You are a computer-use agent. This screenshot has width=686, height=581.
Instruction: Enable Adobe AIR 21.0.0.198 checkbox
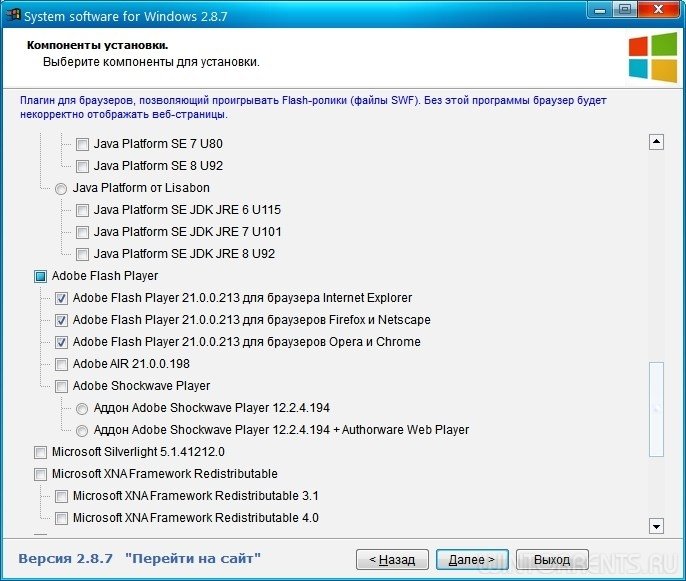click(62, 364)
